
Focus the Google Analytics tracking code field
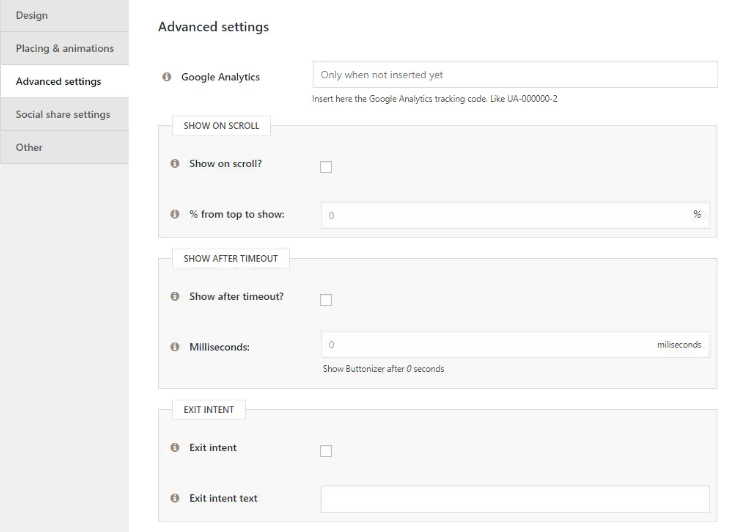pyautogui.click(x=515, y=74)
